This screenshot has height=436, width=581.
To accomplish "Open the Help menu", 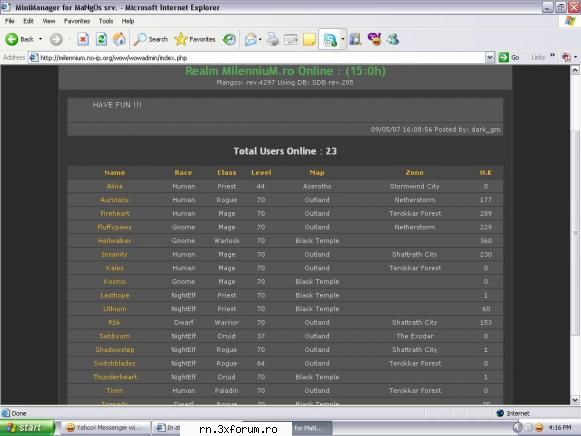I will pyautogui.click(x=128, y=21).
